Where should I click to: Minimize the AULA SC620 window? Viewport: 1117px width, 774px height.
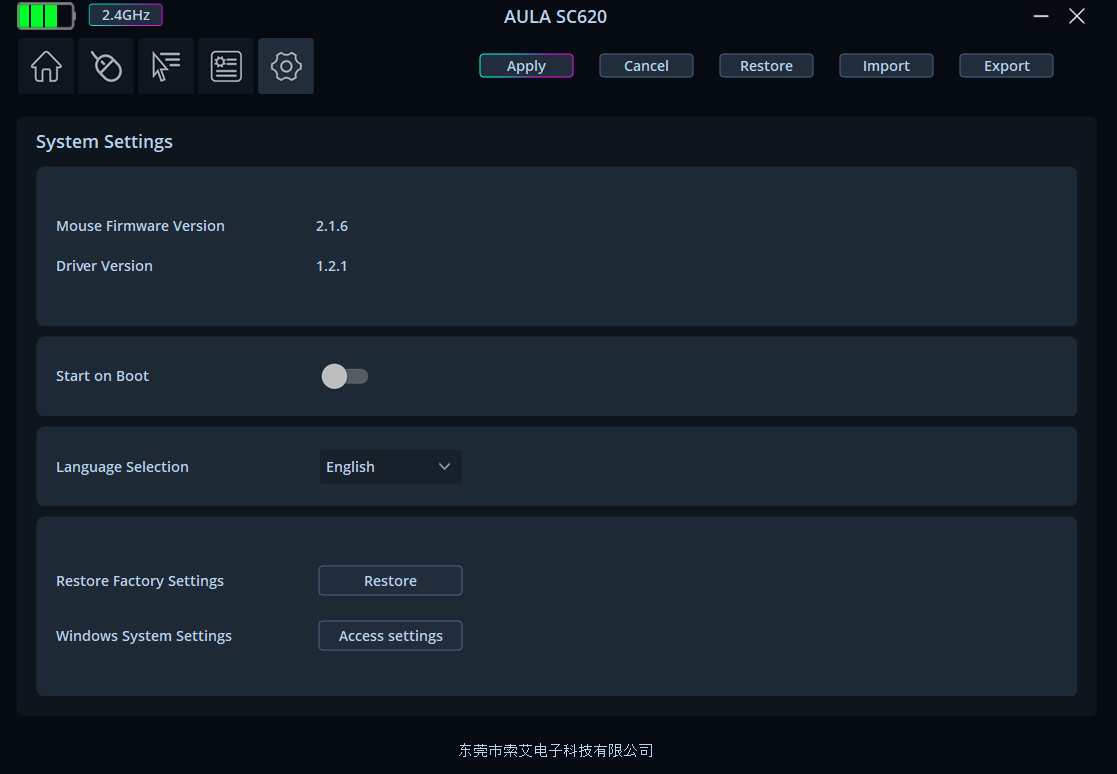pyautogui.click(x=1041, y=16)
